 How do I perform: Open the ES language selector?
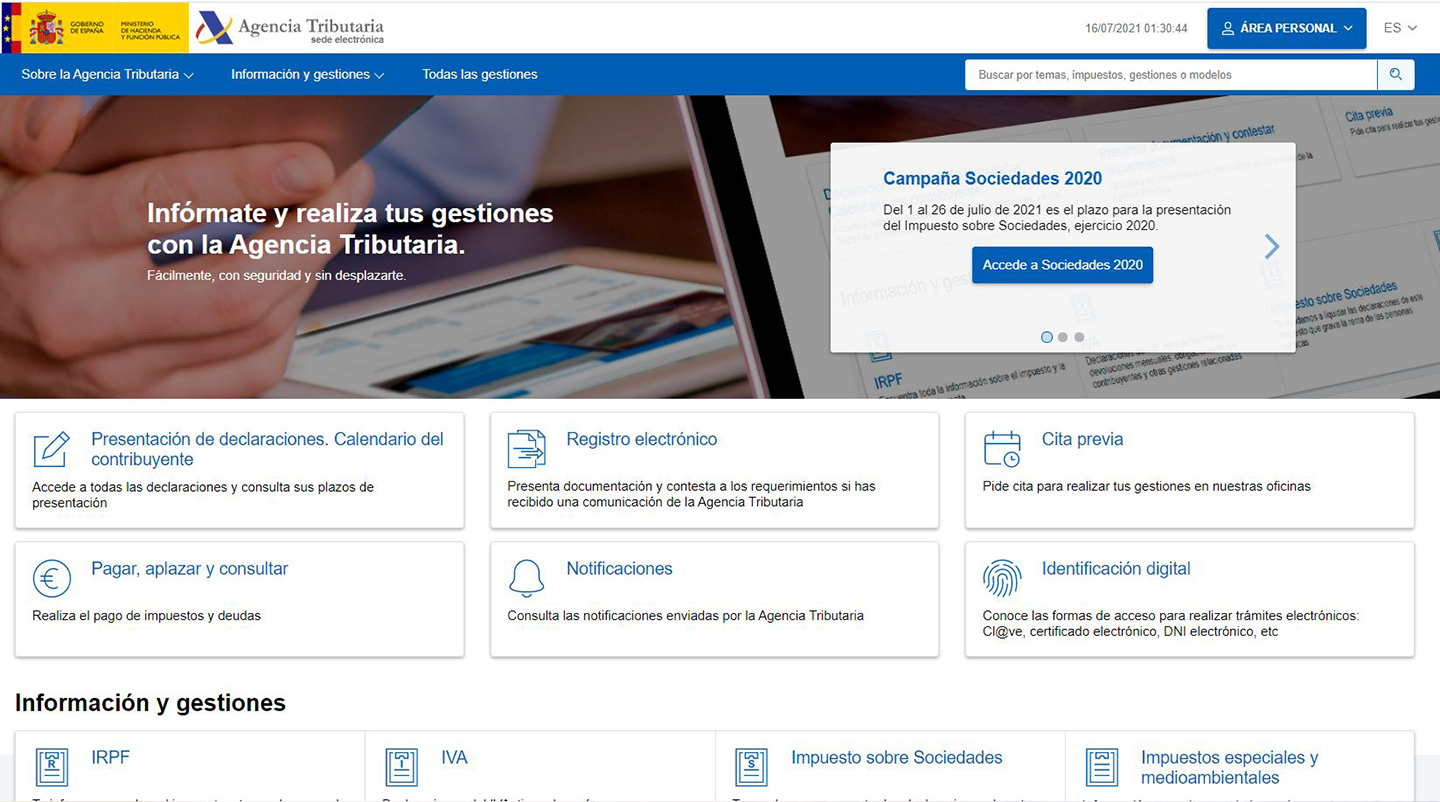coord(1400,28)
